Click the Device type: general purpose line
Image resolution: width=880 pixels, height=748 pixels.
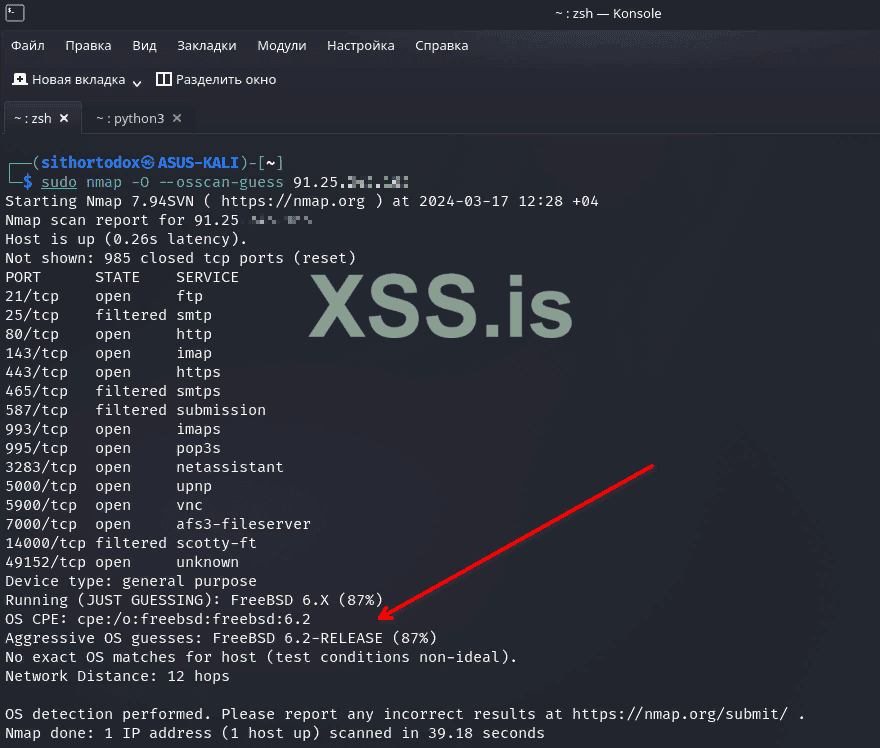pos(131,581)
